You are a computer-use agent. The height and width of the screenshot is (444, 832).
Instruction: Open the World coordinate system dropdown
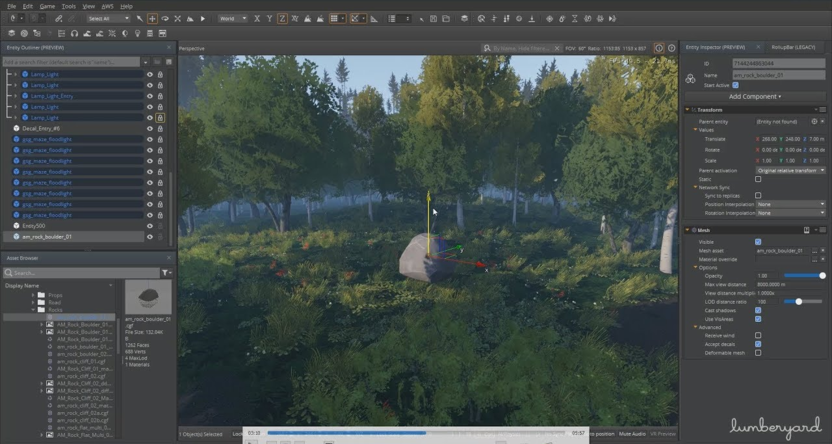(x=233, y=18)
